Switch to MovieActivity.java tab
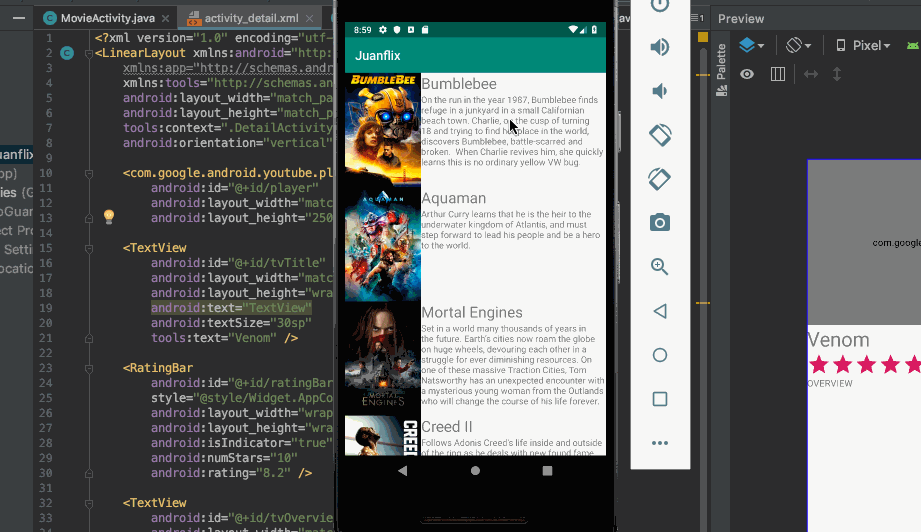 pyautogui.click(x=107, y=18)
